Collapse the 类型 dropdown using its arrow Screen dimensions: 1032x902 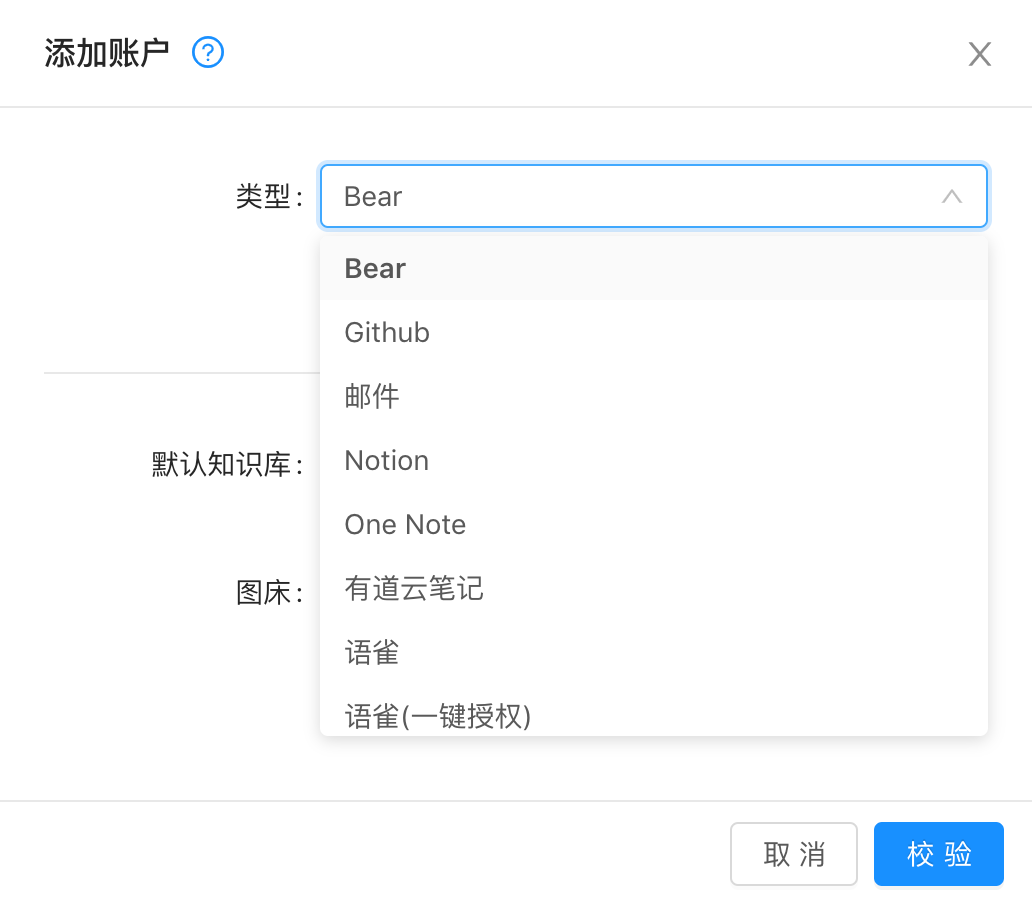[x=951, y=197]
